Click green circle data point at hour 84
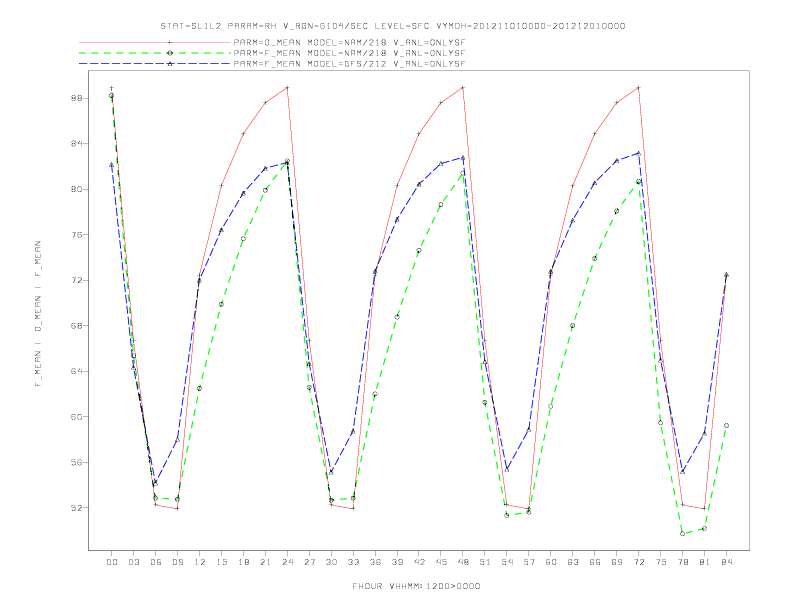This screenshot has width=792, height=612. pos(726,426)
